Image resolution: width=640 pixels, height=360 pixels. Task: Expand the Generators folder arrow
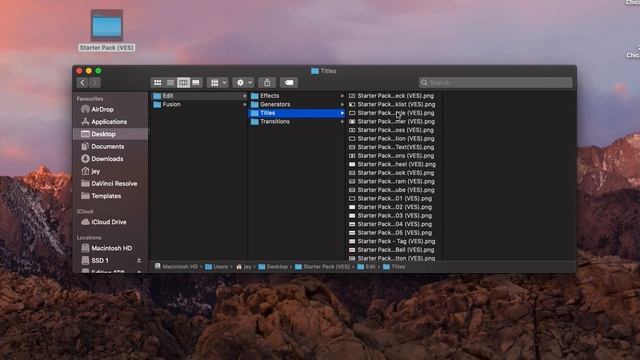click(x=342, y=104)
